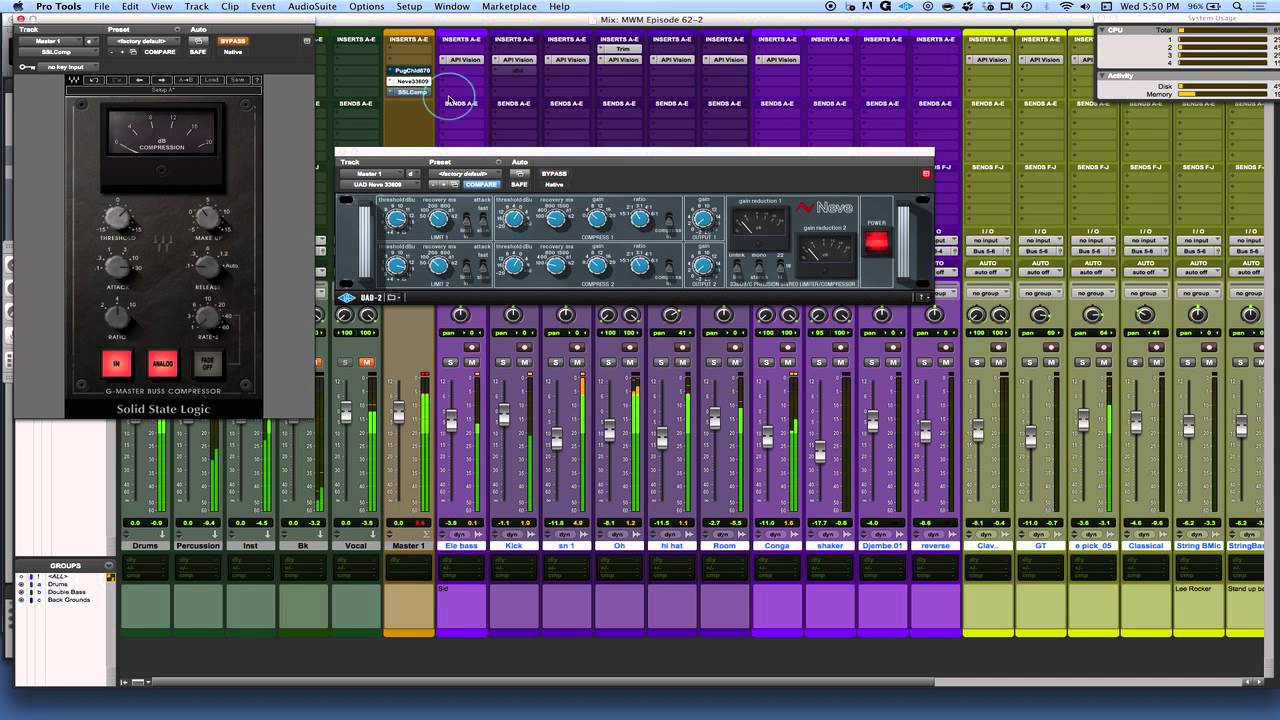
Task: Click the Kick track volume fader
Action: point(504,414)
